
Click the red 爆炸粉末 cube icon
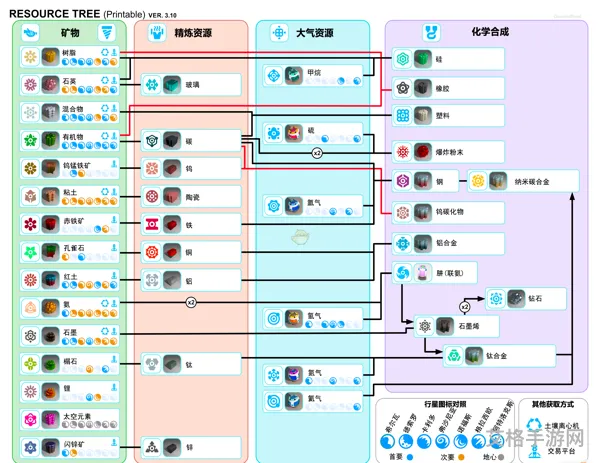422,152
